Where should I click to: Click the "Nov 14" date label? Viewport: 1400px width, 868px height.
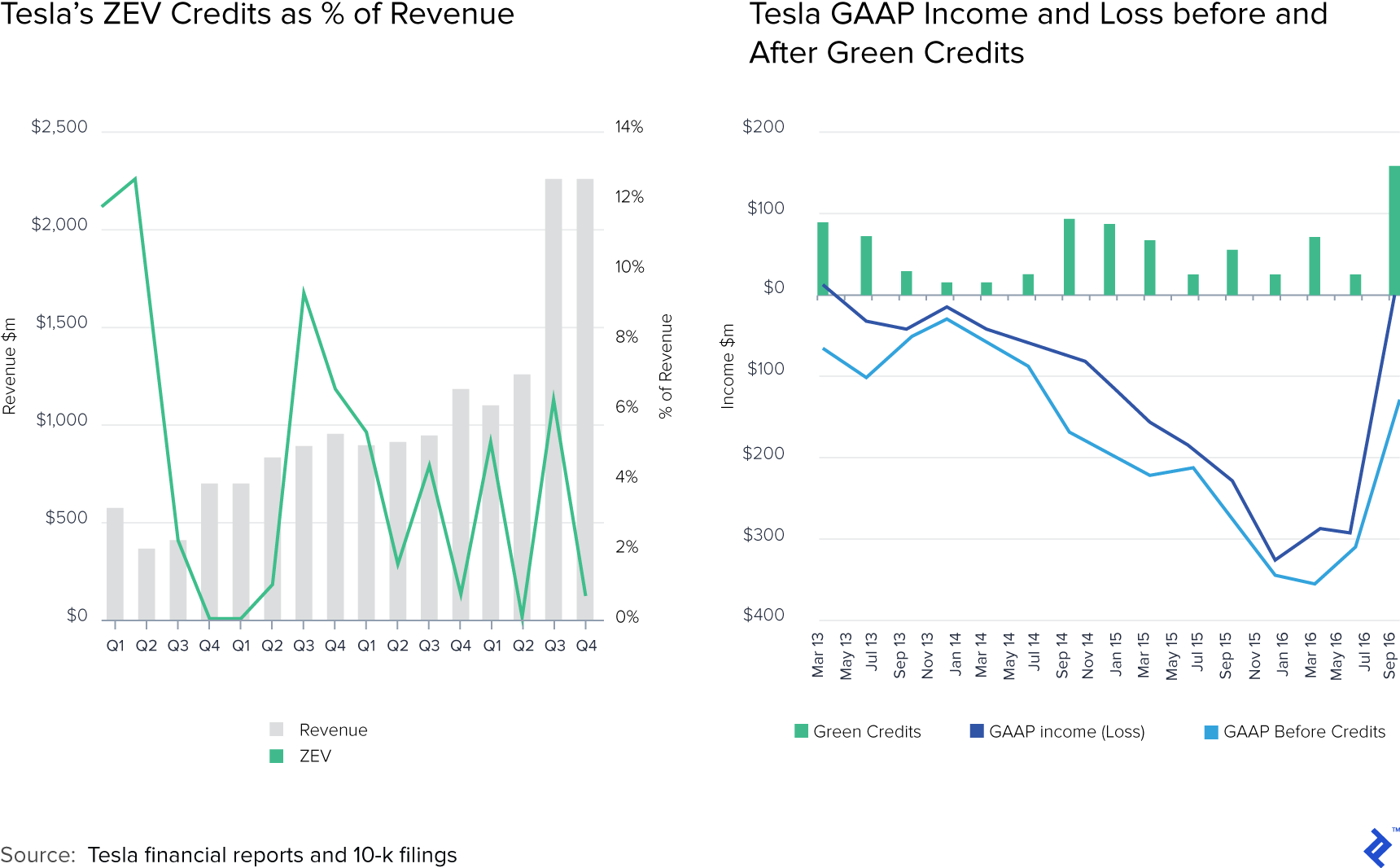point(1088,655)
